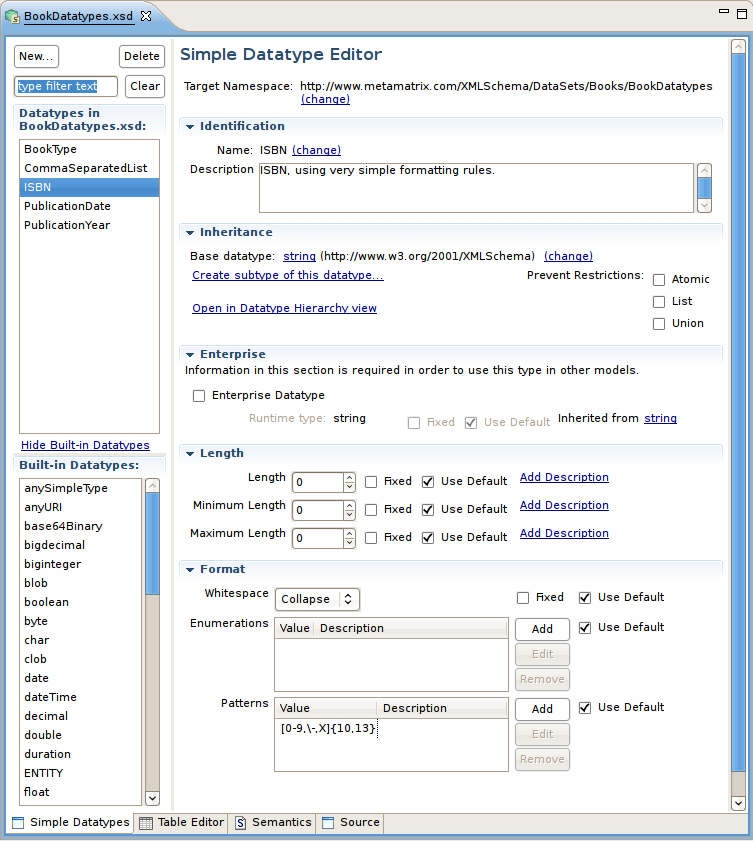Switch to the Table Editor tab
Screen dimensions: 753x841
(181, 823)
